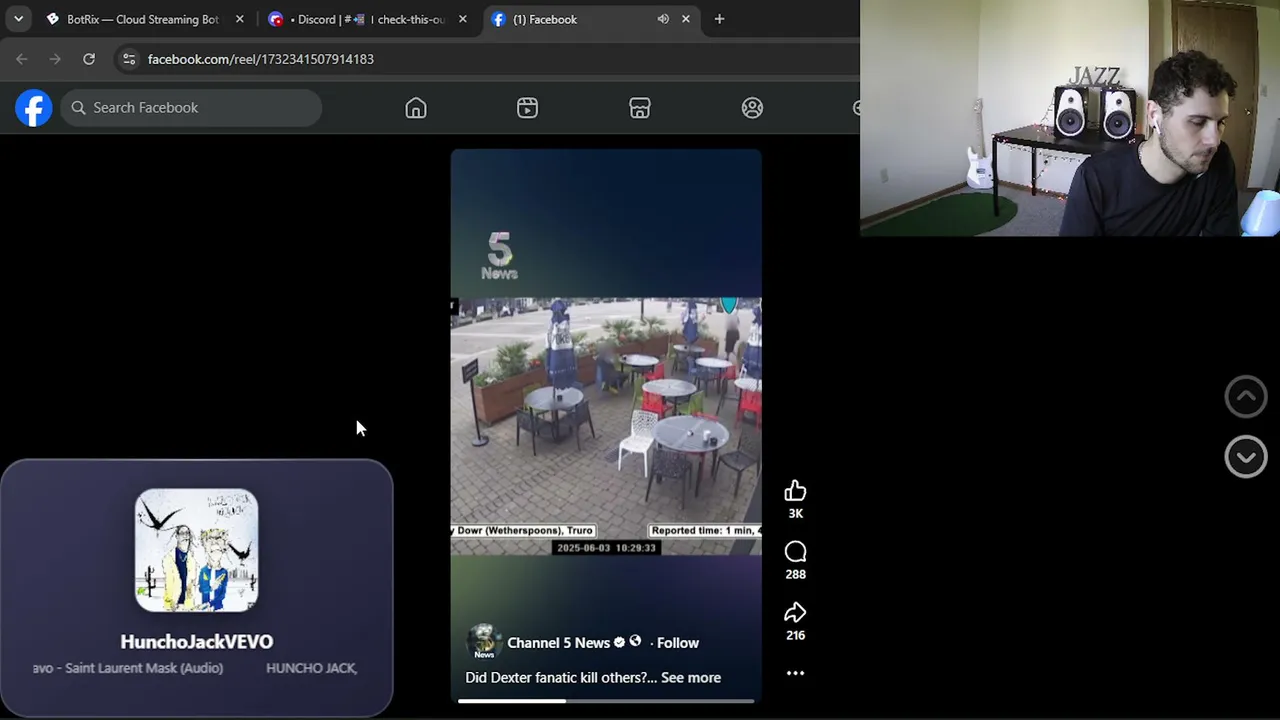Screen dimensions: 1280x720
Task: Select the Facebook browser tab
Action: coord(590,19)
